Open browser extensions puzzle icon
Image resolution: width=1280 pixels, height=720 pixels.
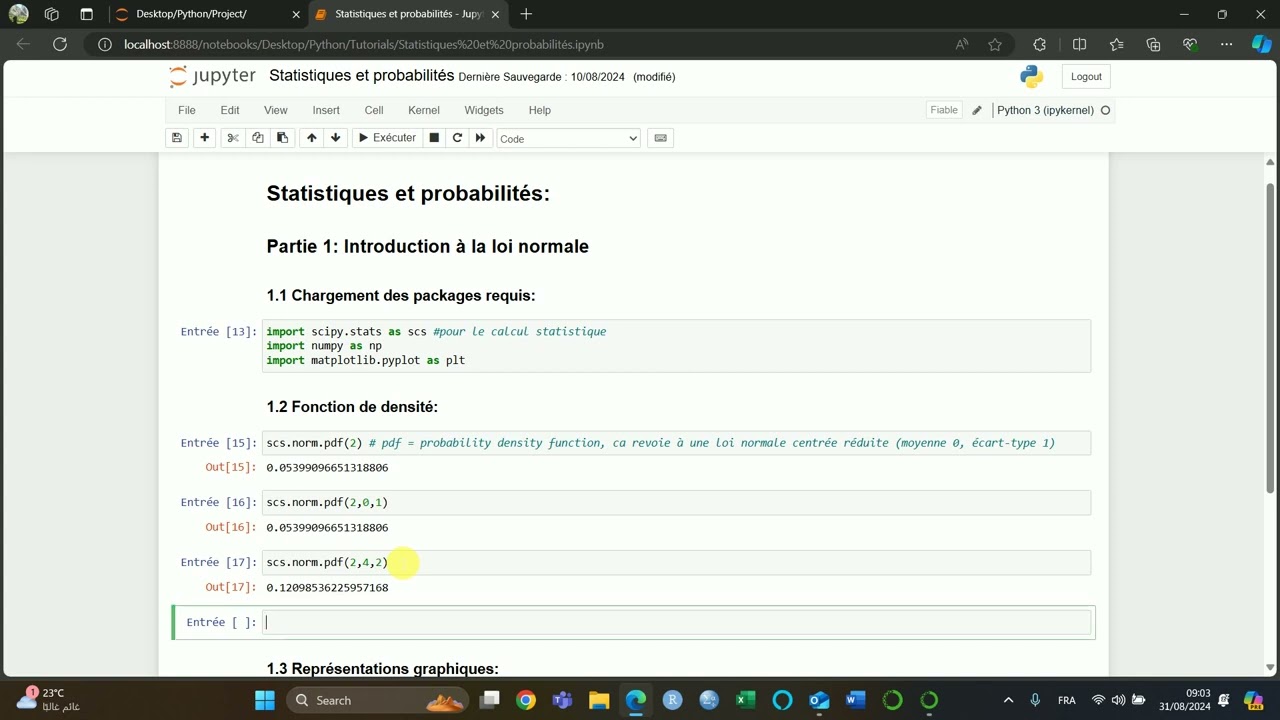(x=1039, y=44)
